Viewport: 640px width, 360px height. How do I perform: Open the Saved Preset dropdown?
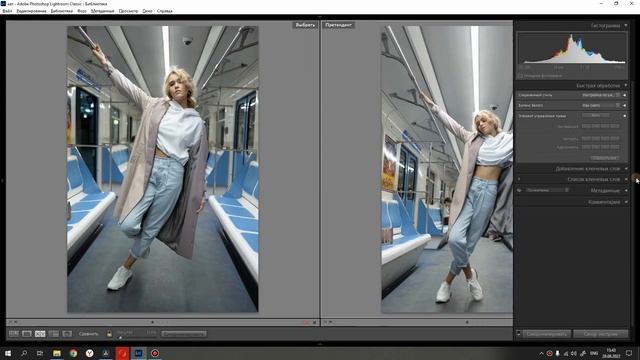coord(601,95)
